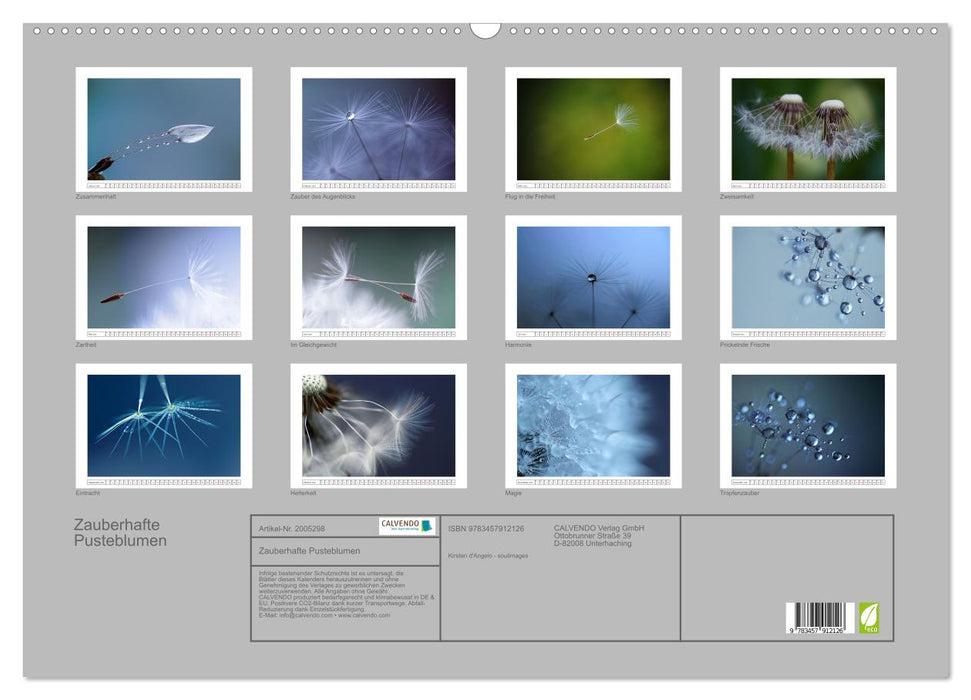Open the Im Gleichgewicht thumbnail
This screenshot has width=971, height=700.
point(378,277)
